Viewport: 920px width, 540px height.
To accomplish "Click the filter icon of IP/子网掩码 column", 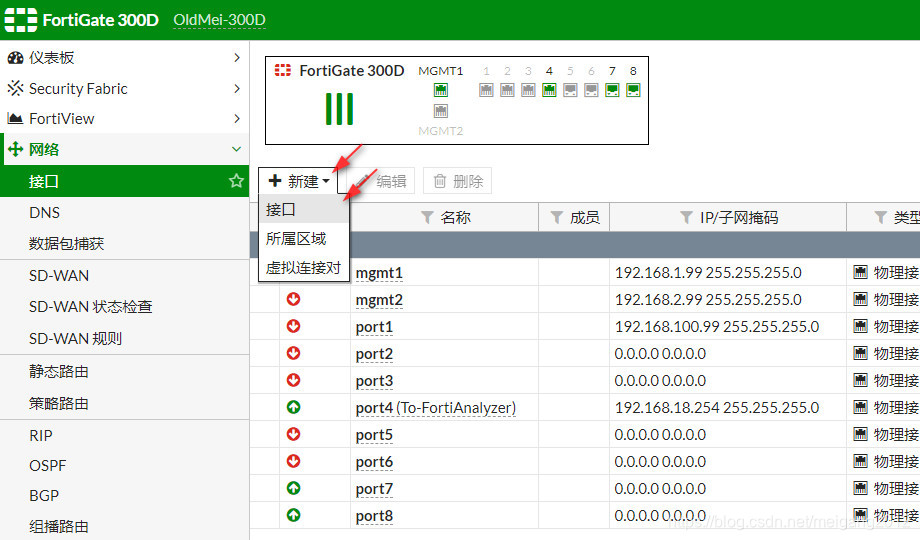I will (x=686, y=217).
